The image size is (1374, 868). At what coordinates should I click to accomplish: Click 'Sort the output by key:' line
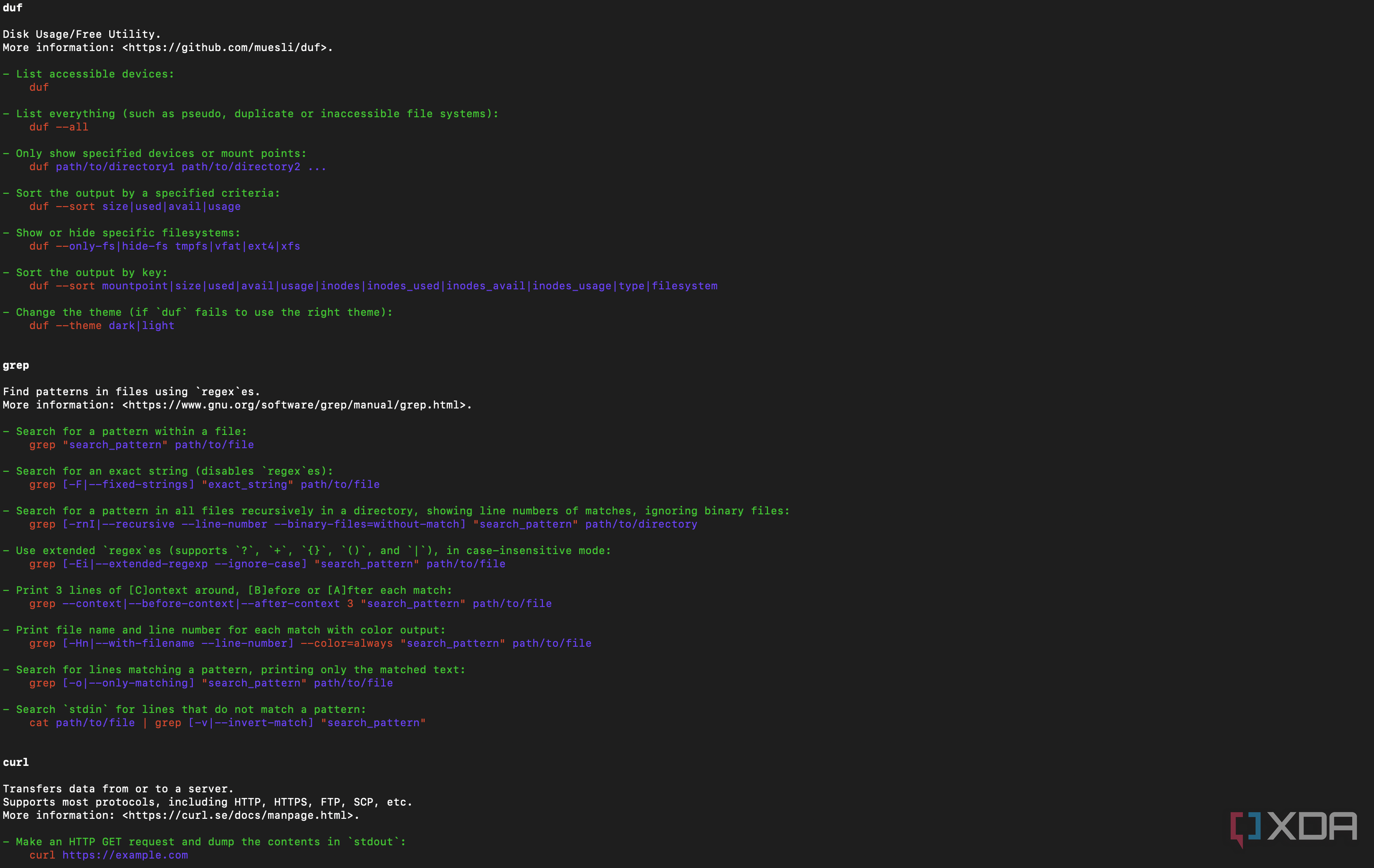pos(85,272)
